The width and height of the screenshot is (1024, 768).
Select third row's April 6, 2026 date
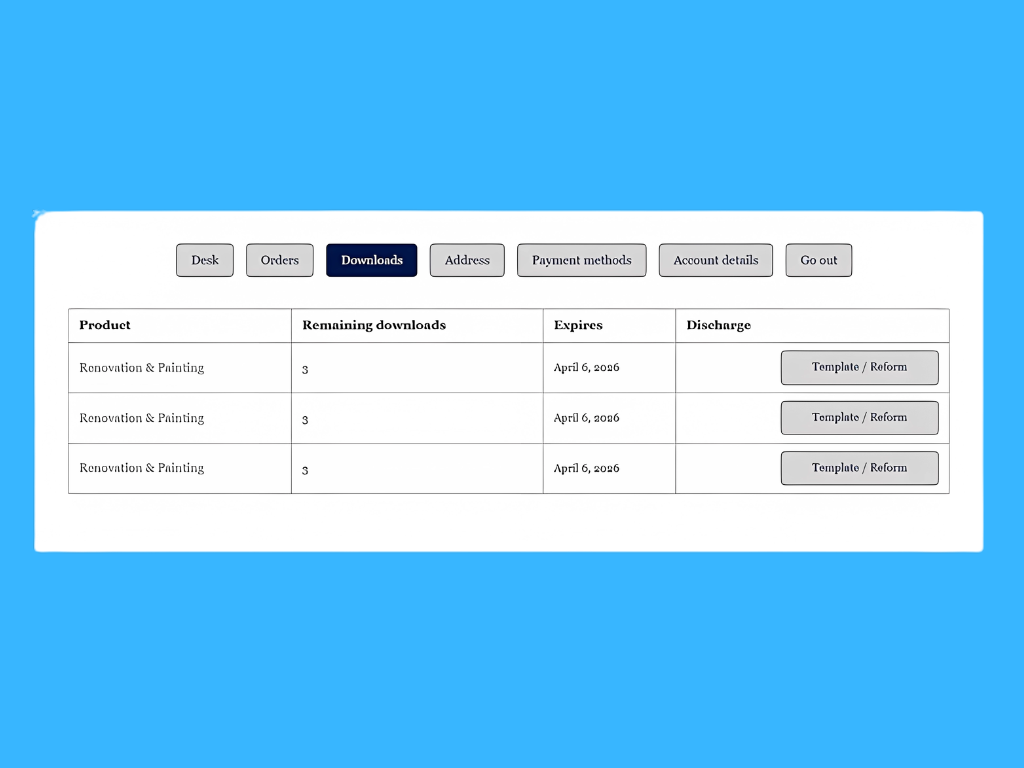(586, 468)
